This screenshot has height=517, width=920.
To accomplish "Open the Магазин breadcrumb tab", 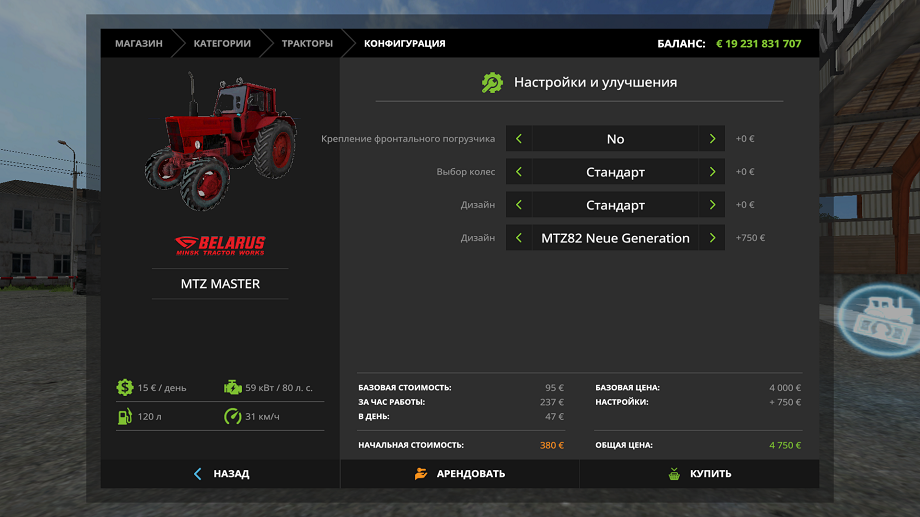I will [138, 44].
